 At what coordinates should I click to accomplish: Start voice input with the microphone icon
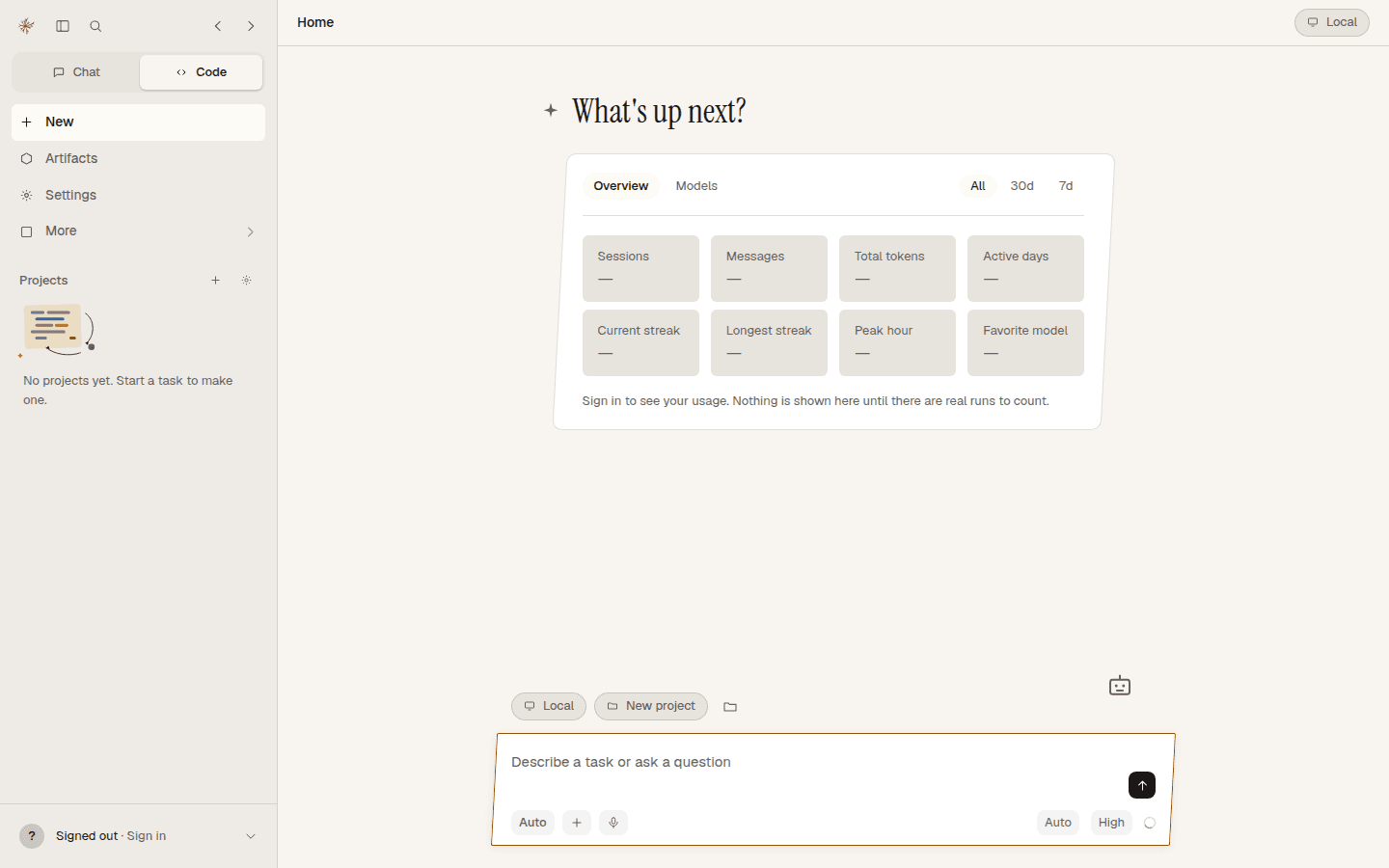(x=613, y=823)
